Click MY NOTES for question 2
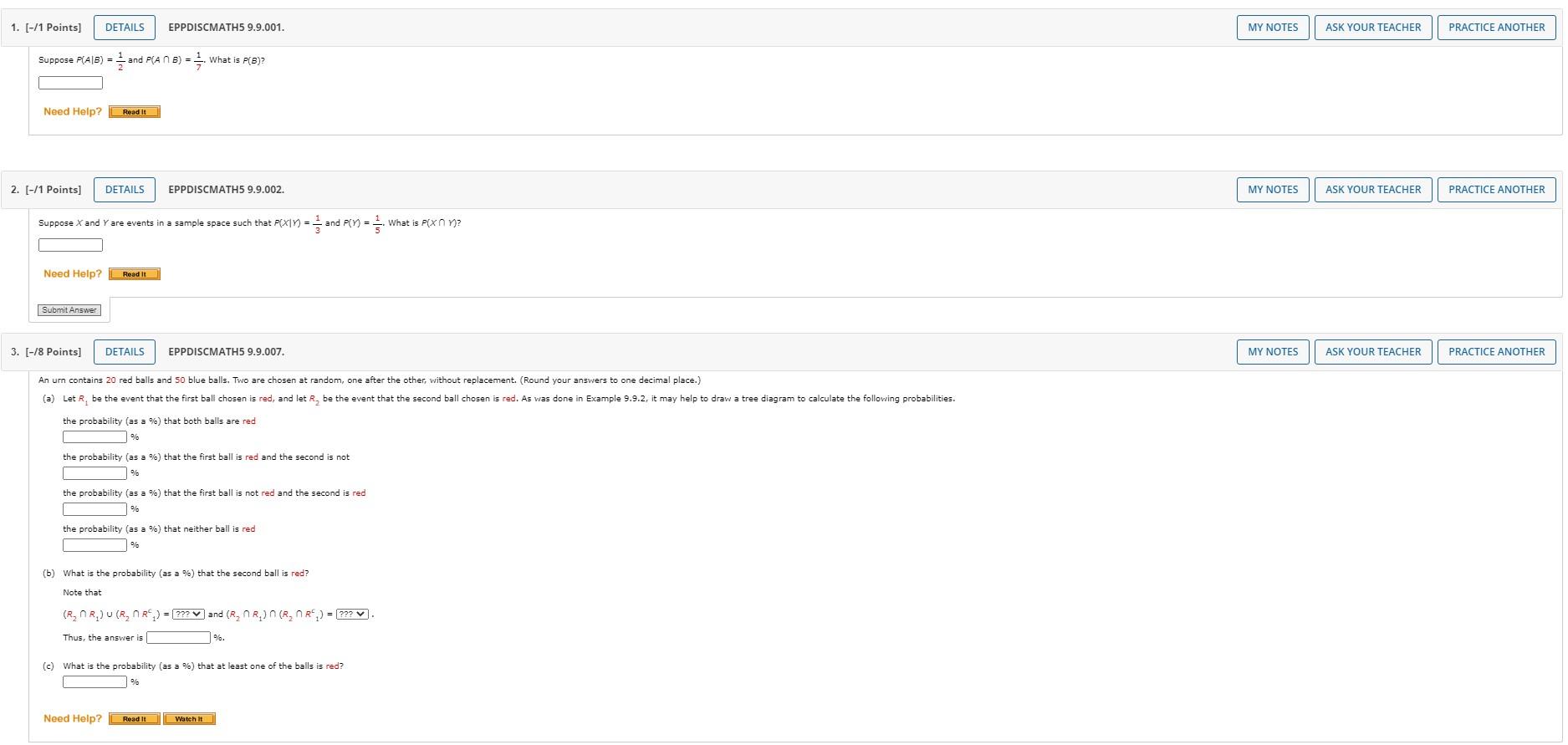Image resolution: width=1568 pixels, height=745 pixels. (1273, 190)
